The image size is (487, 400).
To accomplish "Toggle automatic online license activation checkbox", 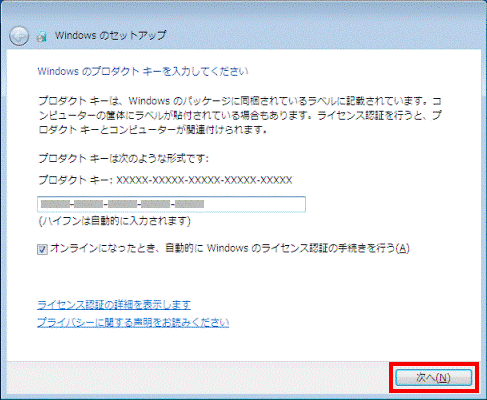I will 42,249.
